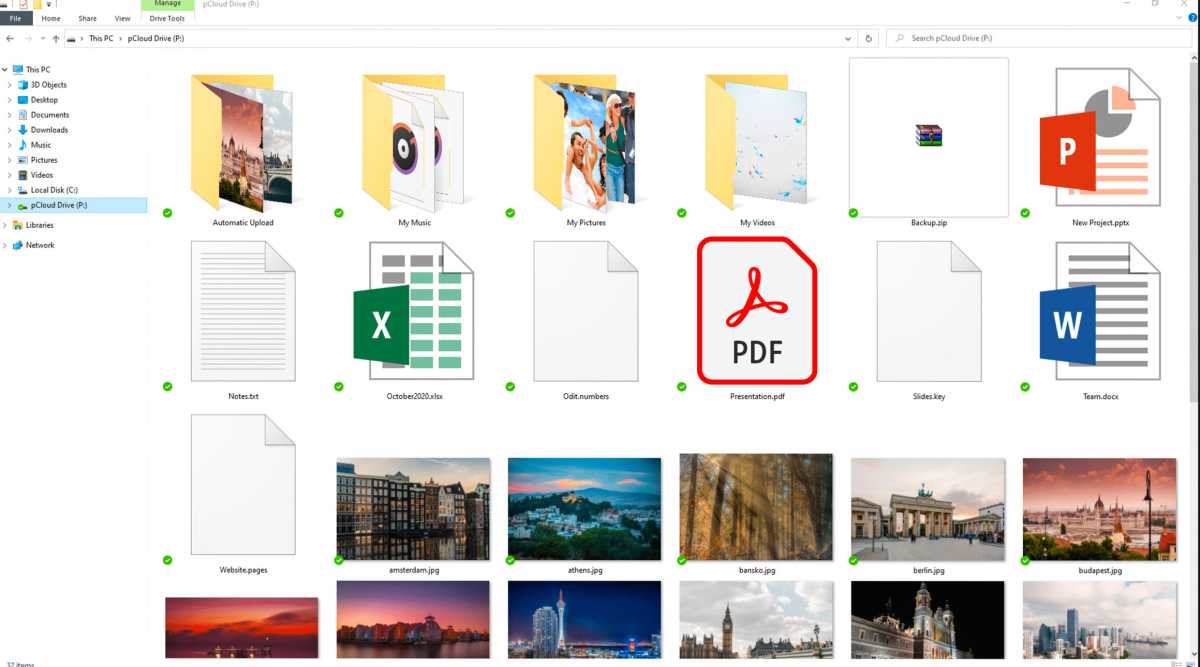Open the Drive Tools ribbon tab
The width and height of the screenshot is (1200, 667).
[167, 18]
